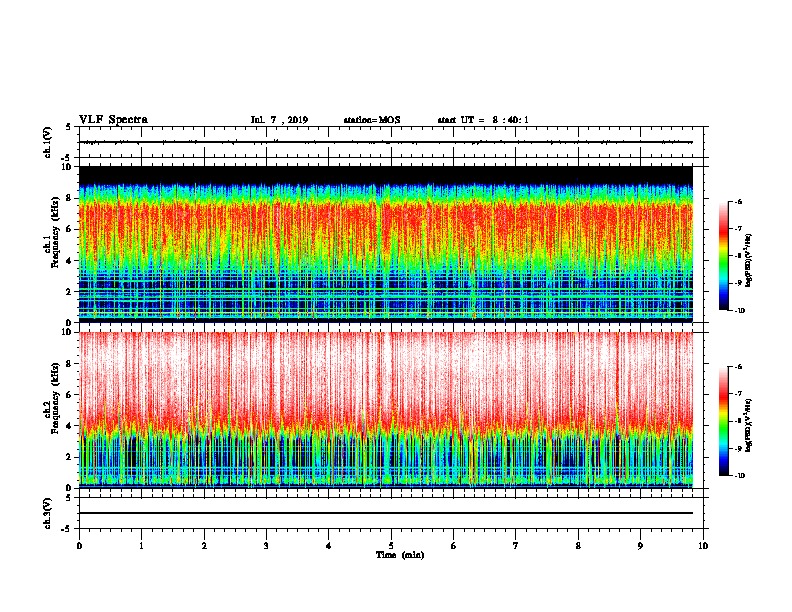Click the time axis tick label "5"
The height and width of the screenshot is (612, 792).
click(x=391, y=546)
